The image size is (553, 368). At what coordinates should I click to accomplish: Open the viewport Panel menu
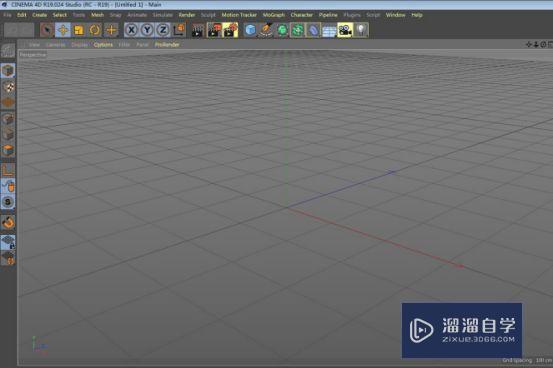point(142,45)
